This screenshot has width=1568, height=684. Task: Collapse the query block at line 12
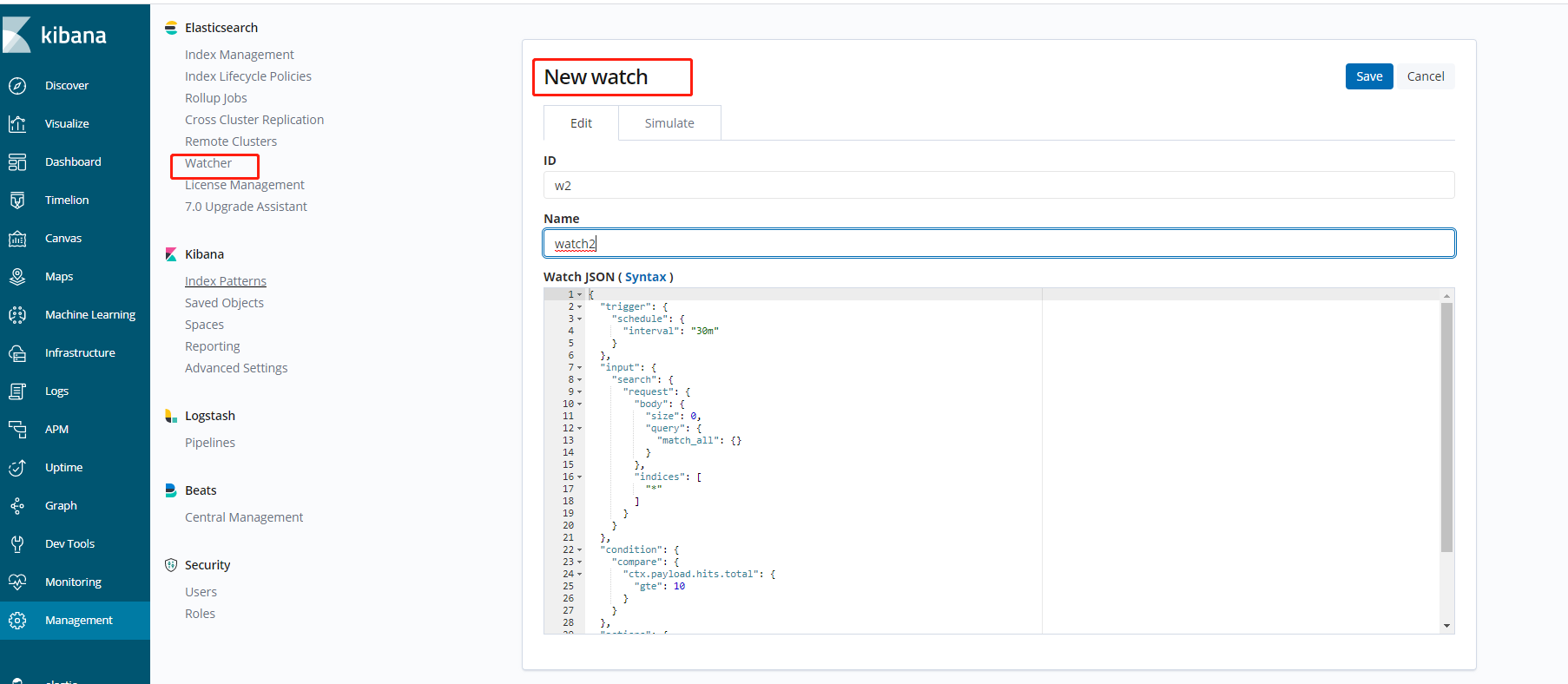580,429
